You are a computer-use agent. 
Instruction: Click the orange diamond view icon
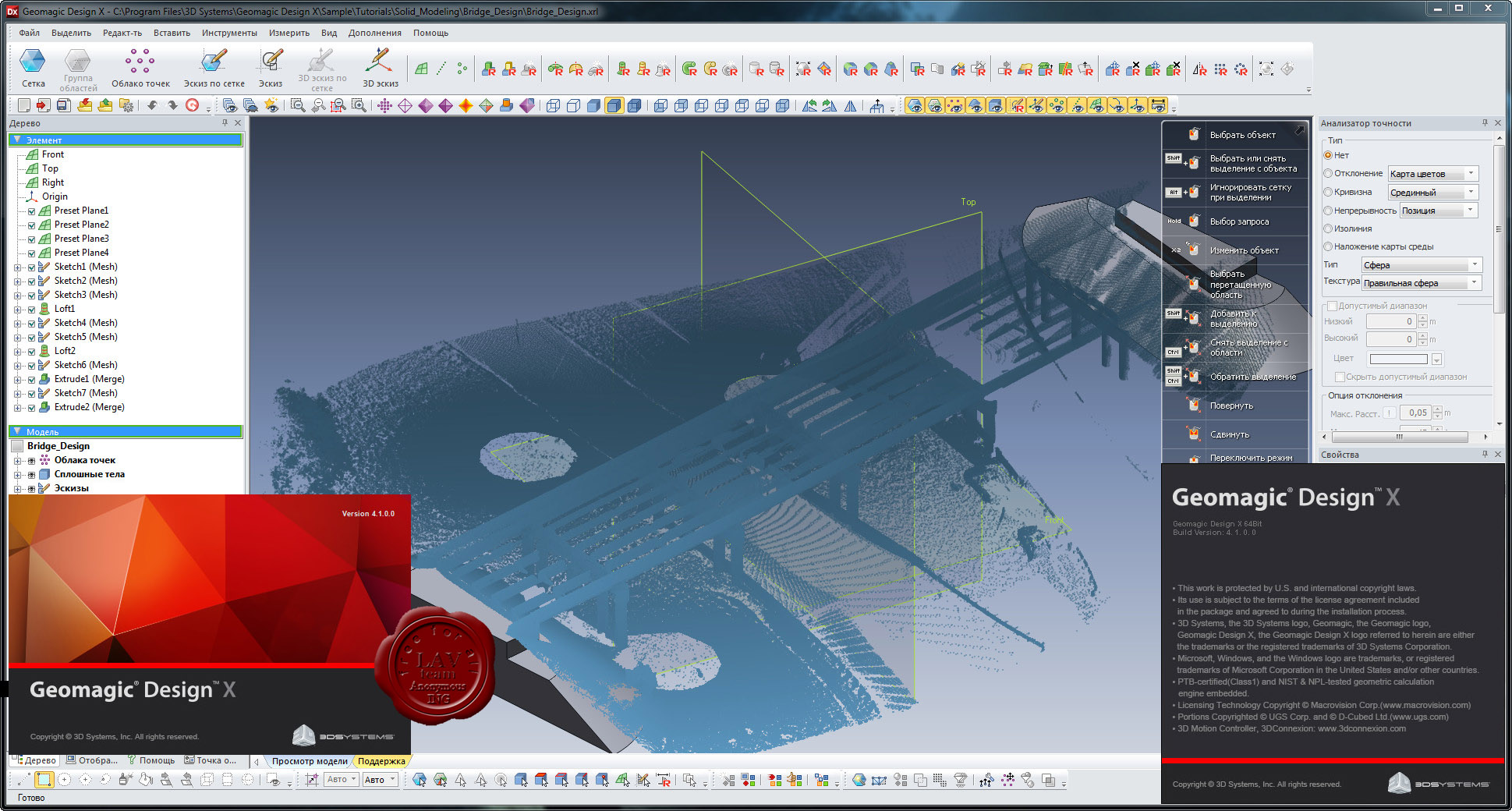(x=466, y=105)
